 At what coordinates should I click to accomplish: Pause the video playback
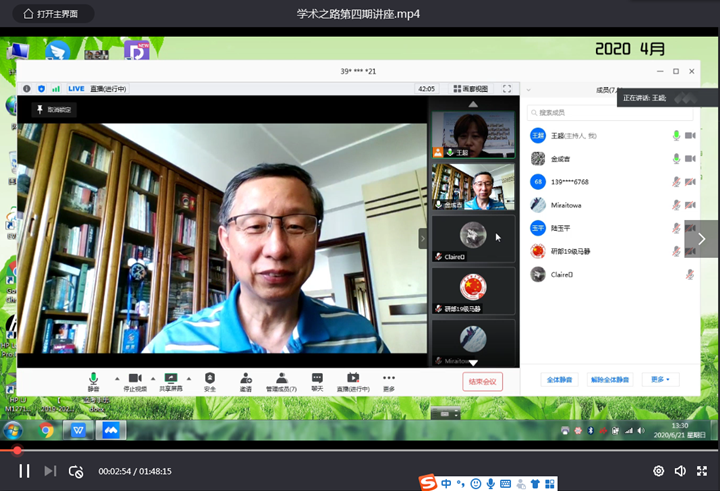24,471
